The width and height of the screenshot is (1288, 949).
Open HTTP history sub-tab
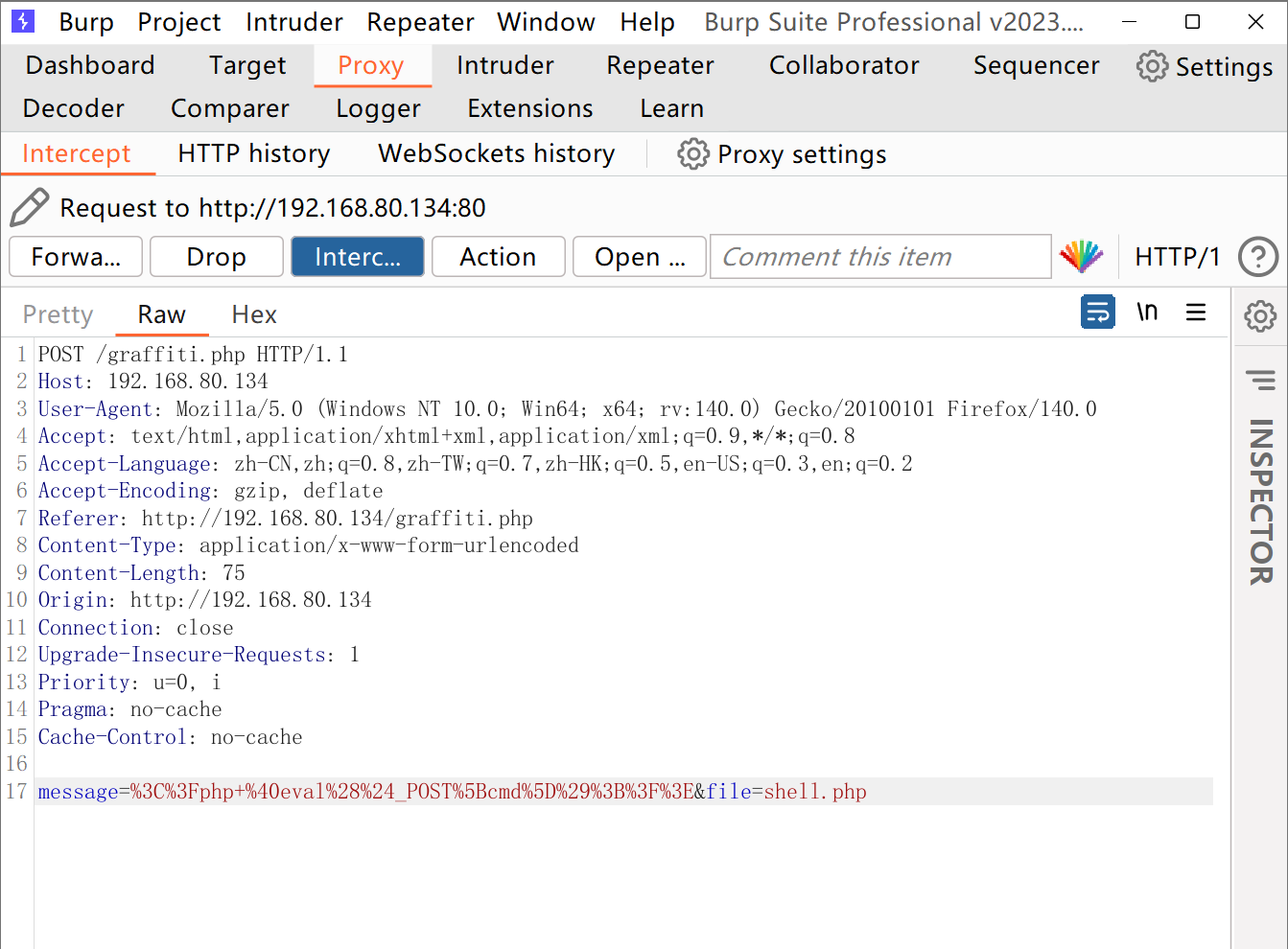pyautogui.click(x=254, y=153)
